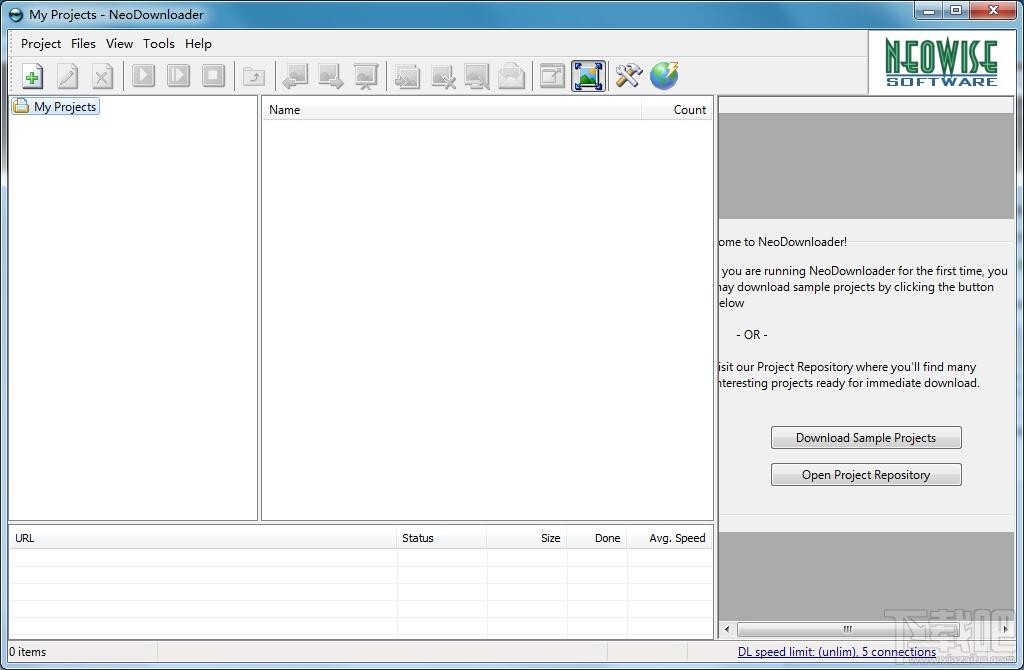Click the Neowise Software logo
This screenshot has width=1024, height=670.
941,63
